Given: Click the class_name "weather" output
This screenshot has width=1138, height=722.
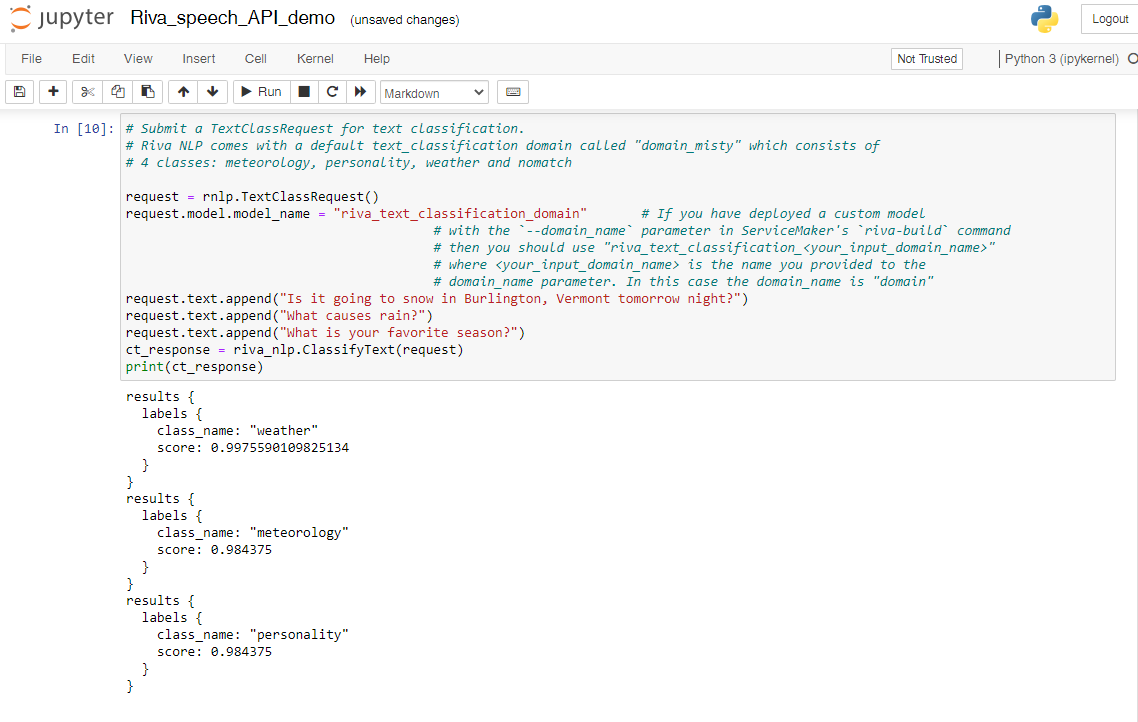Looking at the screenshot, I should [237, 430].
